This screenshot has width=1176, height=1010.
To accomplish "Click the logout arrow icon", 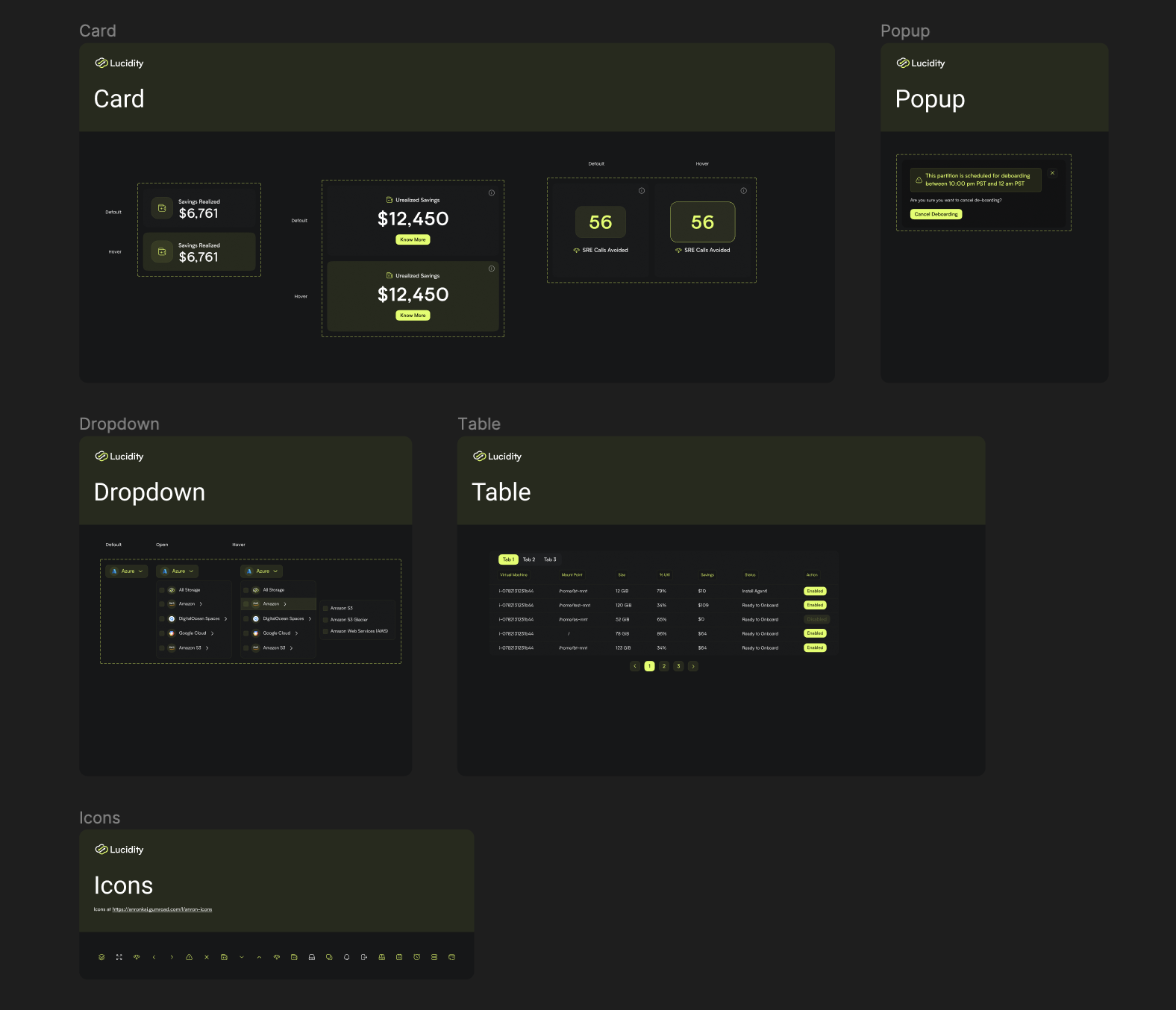I will pos(364,957).
